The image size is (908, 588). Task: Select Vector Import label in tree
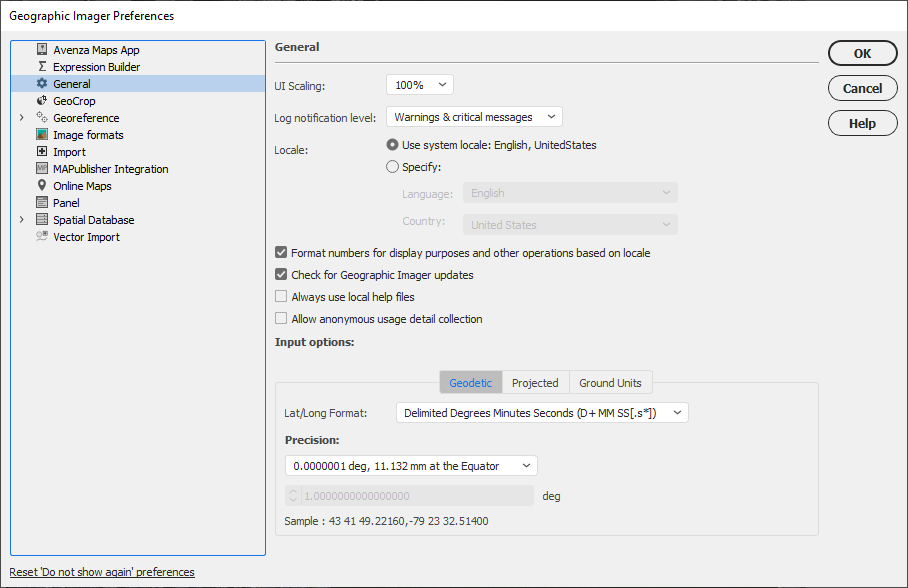[x=86, y=237]
